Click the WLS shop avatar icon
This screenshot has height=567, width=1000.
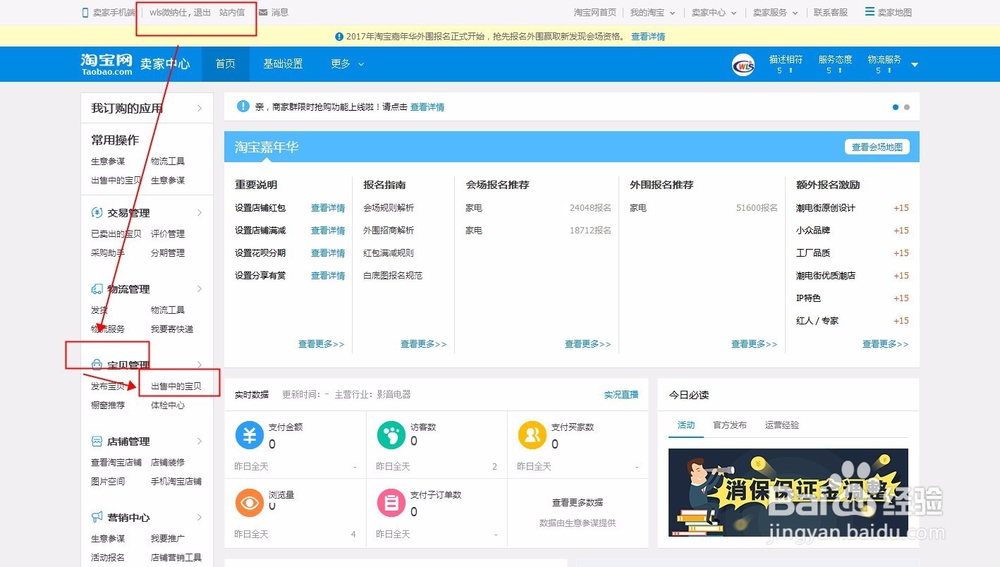tap(743, 64)
